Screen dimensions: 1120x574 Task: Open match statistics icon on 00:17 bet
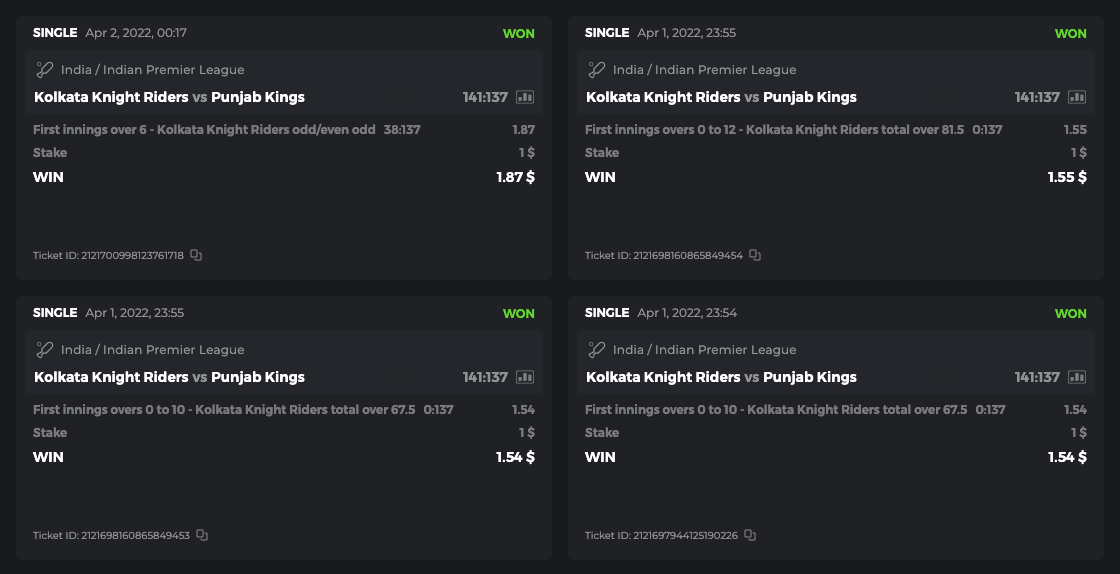(x=525, y=97)
